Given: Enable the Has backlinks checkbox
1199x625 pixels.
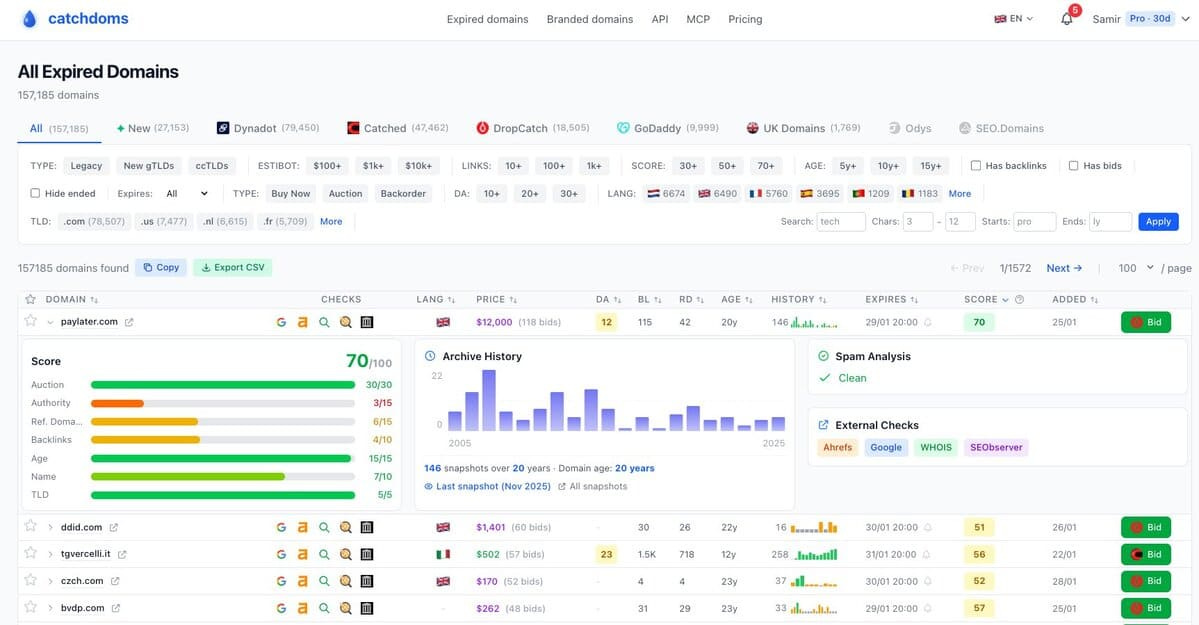Looking at the screenshot, I should tap(976, 165).
